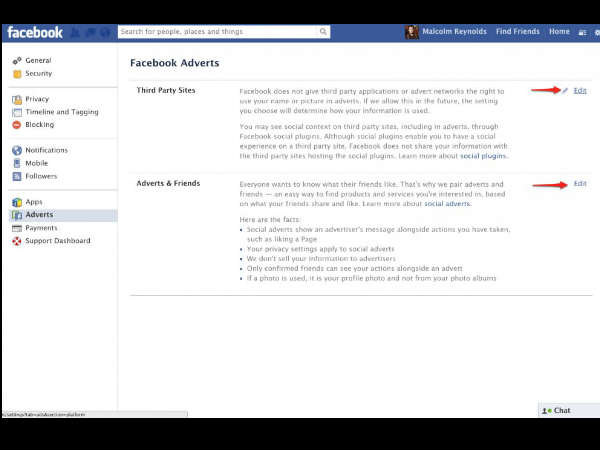Click the Adverts & Friends heading
Screen dimensions: 600x450
pyautogui.click(x=168, y=183)
